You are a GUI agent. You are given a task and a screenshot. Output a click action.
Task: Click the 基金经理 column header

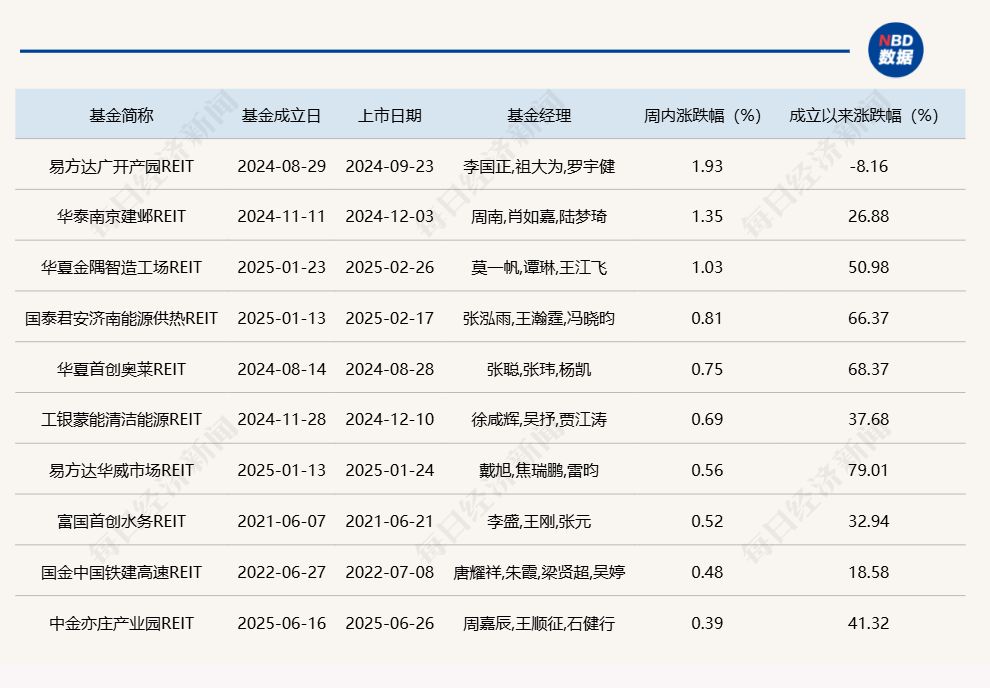(x=539, y=115)
